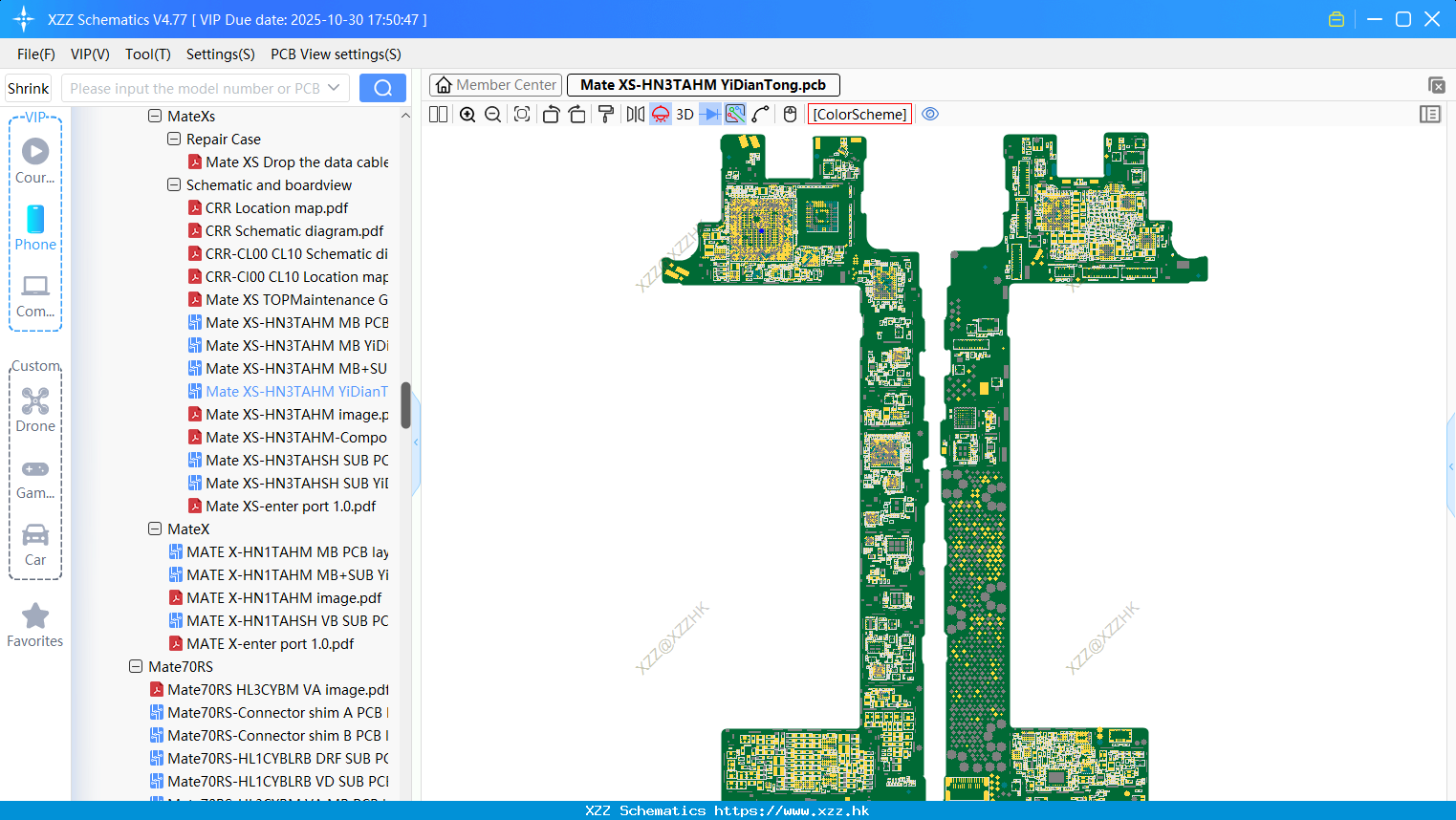The image size is (1456, 820).
Task: Zoom out of the PCB view
Action: click(x=493, y=114)
